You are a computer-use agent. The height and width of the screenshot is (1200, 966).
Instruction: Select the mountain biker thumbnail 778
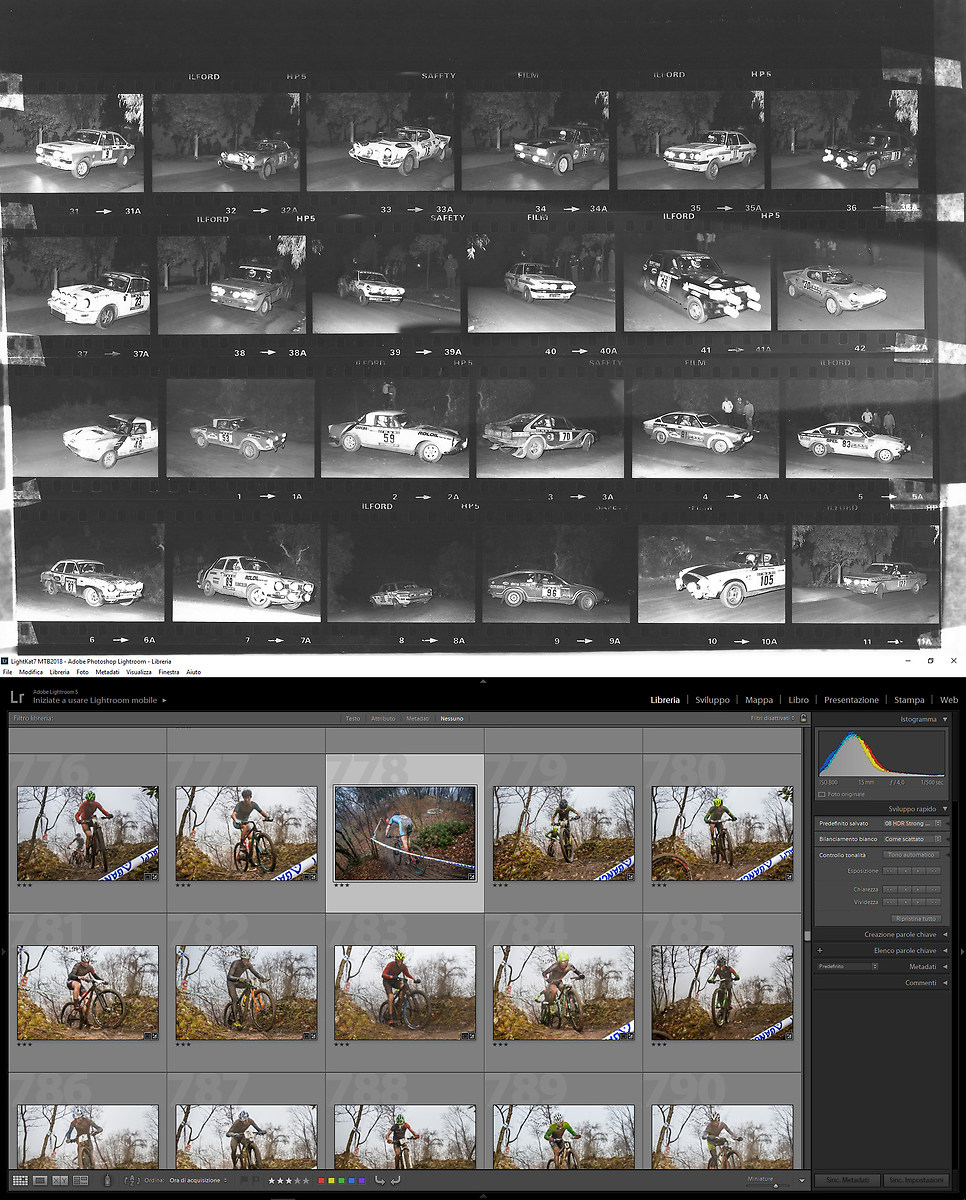[x=405, y=832]
